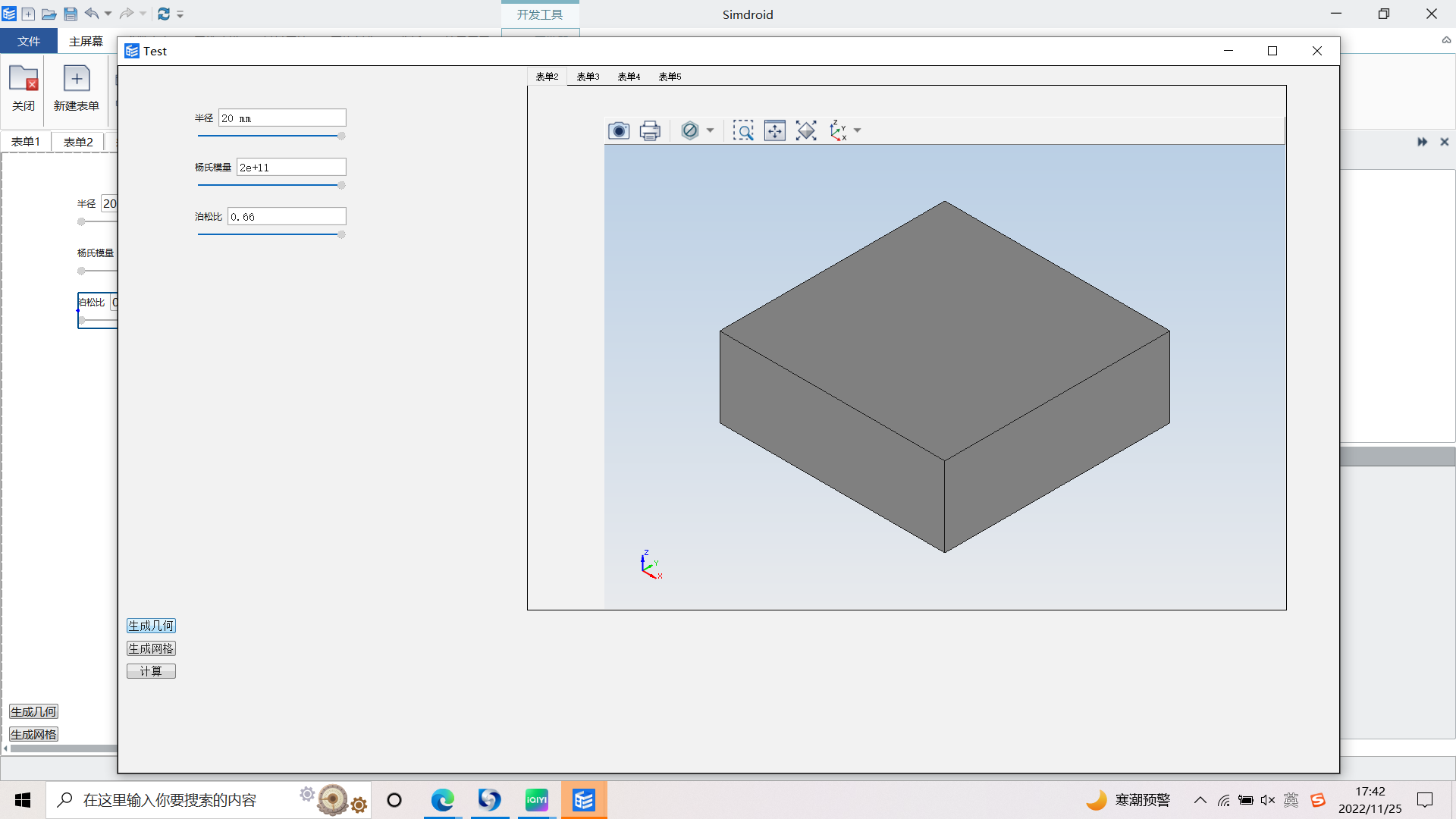Open the 主屏幕 ribbon tab

(86, 41)
